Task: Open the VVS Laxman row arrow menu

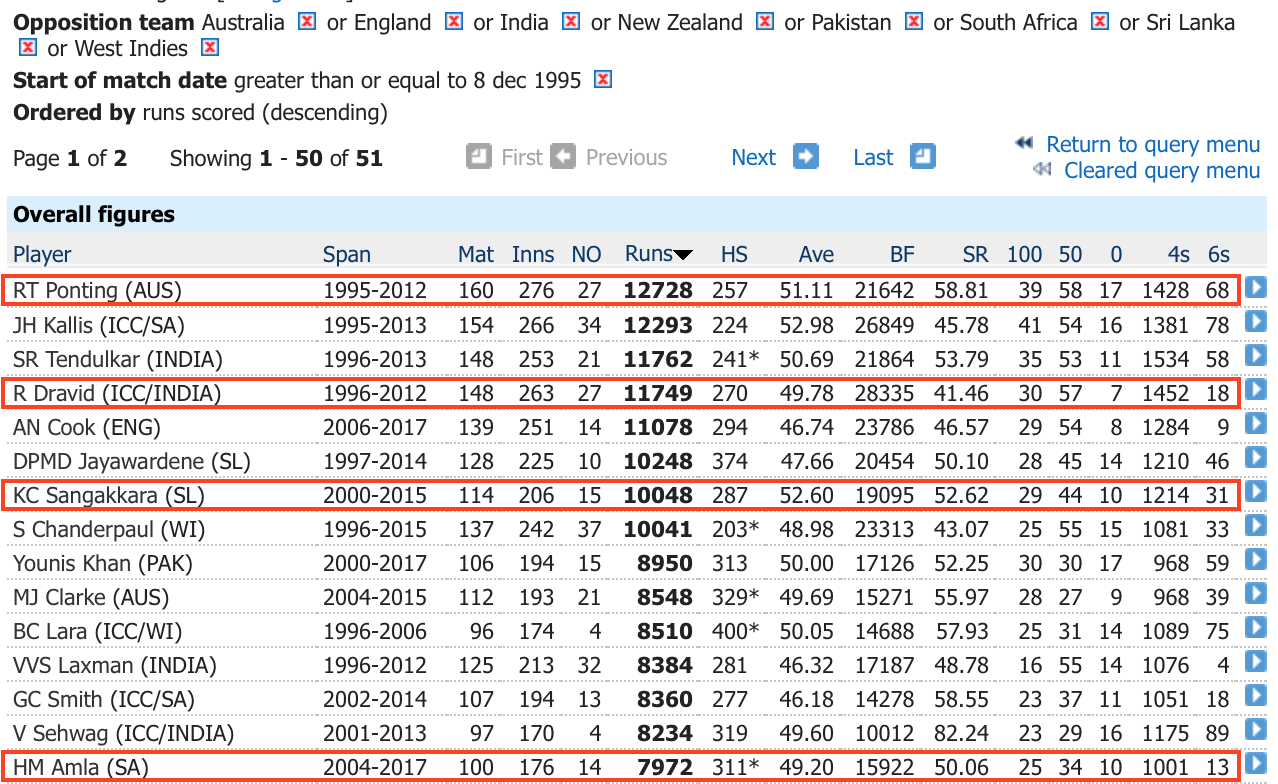Action: coord(1255,662)
